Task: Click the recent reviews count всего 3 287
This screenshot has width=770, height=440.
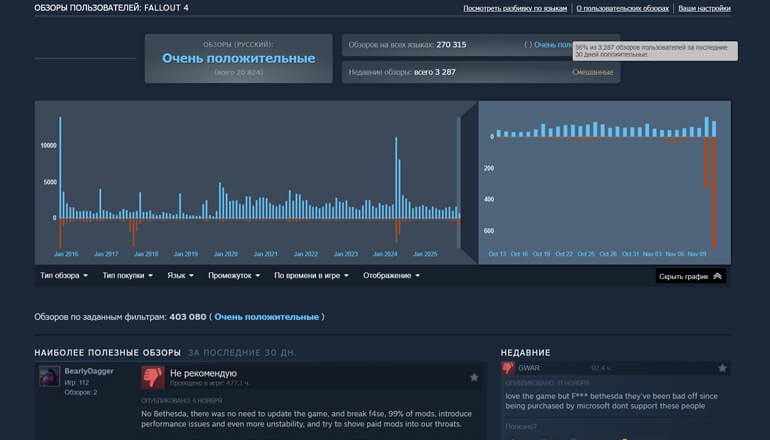Action: coord(435,72)
